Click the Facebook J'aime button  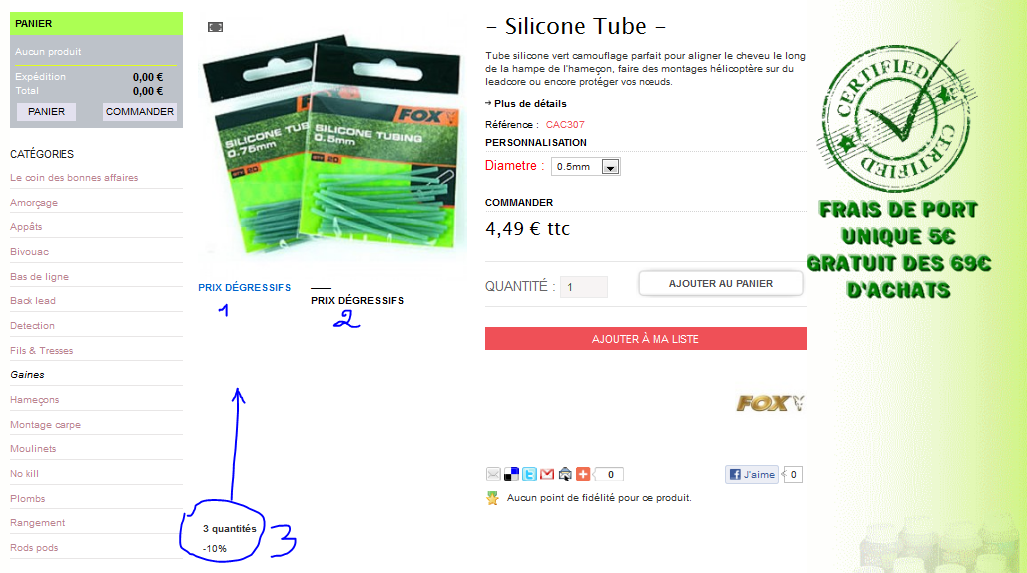coord(752,474)
